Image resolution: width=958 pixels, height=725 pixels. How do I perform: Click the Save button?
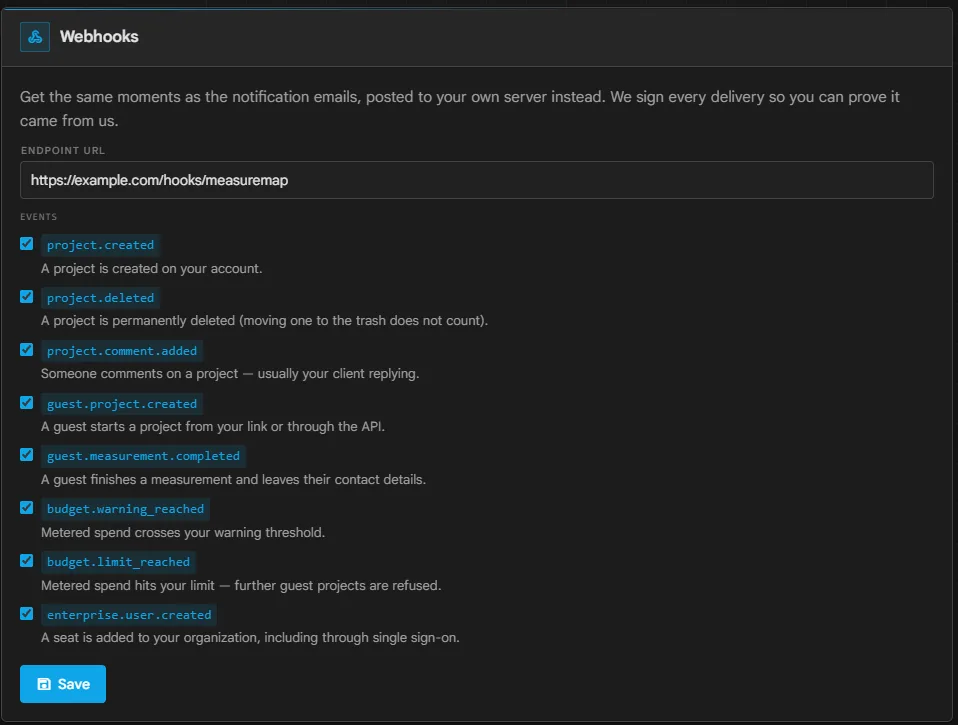tap(63, 684)
